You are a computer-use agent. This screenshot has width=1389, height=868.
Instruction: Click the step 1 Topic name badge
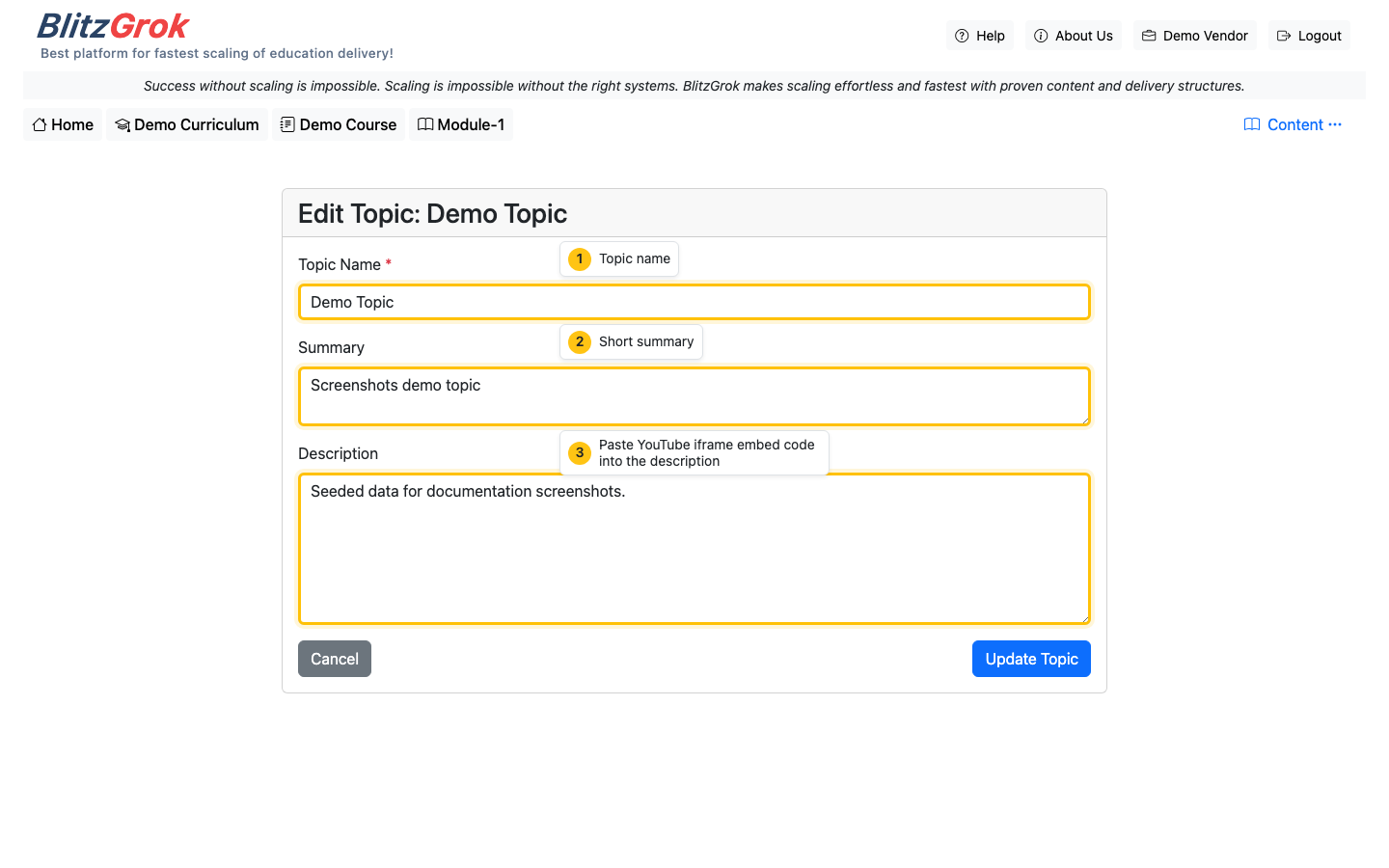pyautogui.click(x=618, y=258)
